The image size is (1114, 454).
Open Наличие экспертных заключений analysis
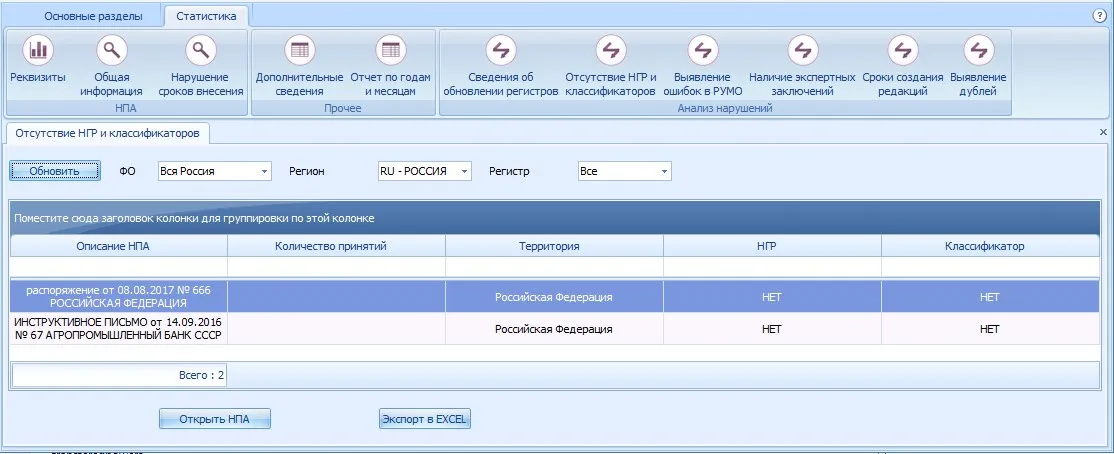coord(802,66)
